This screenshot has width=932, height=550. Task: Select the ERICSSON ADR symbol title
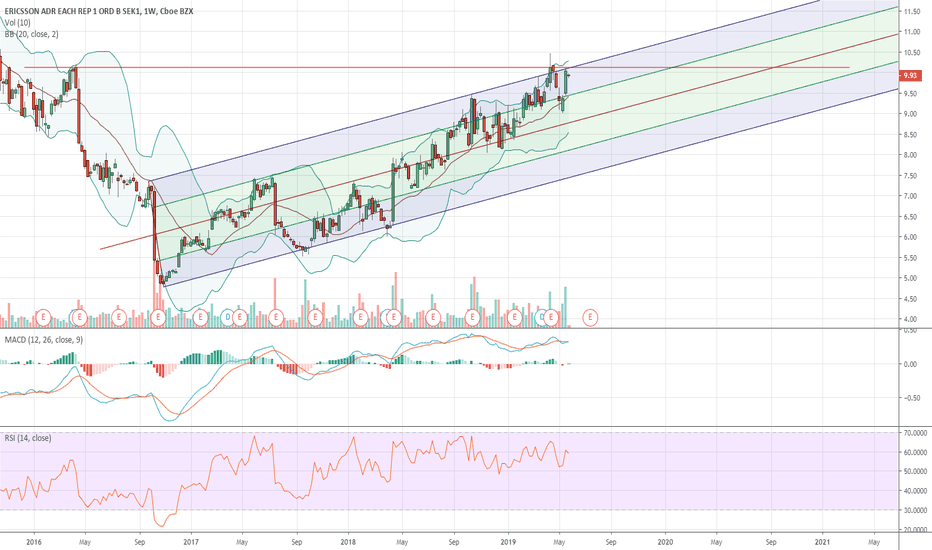[x=99, y=11]
